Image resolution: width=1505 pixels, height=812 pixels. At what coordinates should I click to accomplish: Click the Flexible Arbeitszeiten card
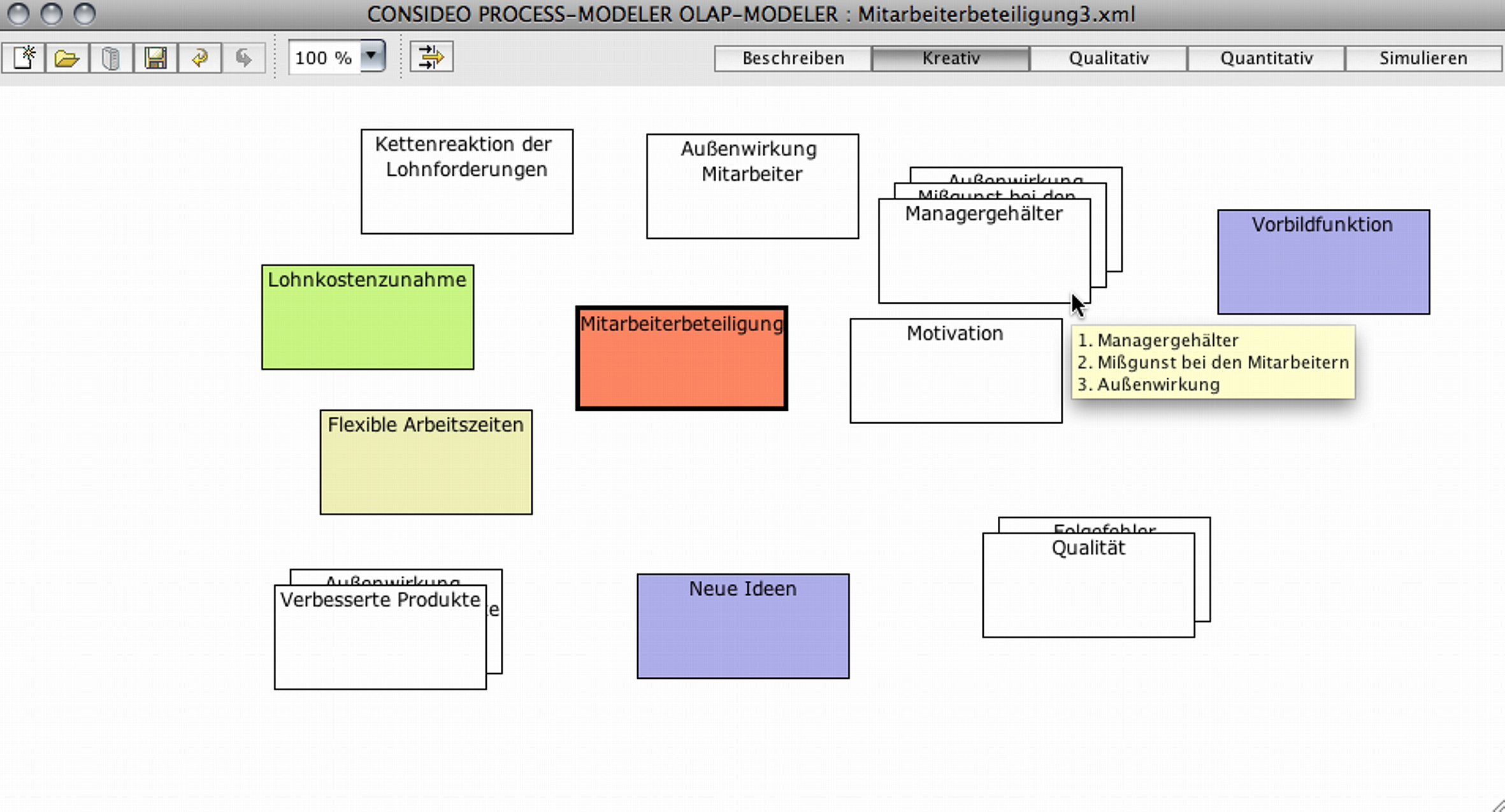tap(426, 462)
